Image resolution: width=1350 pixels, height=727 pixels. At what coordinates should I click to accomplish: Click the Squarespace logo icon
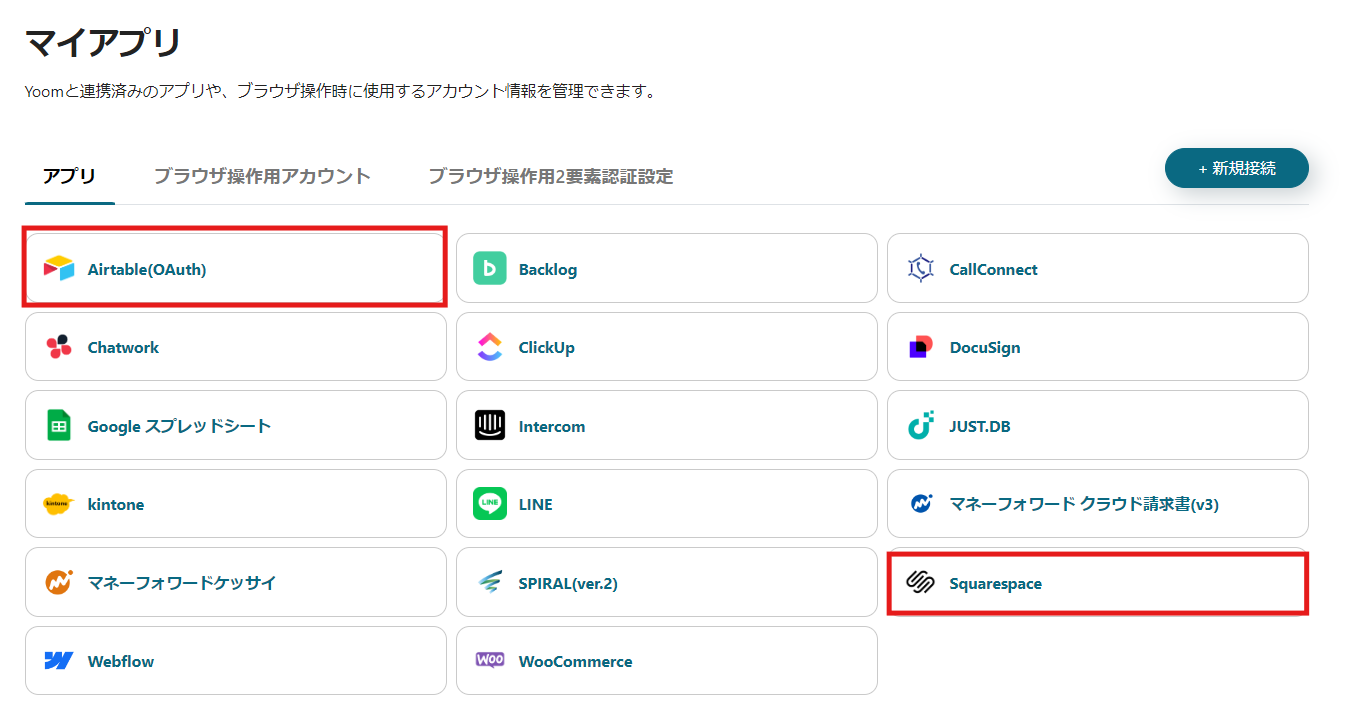920,583
